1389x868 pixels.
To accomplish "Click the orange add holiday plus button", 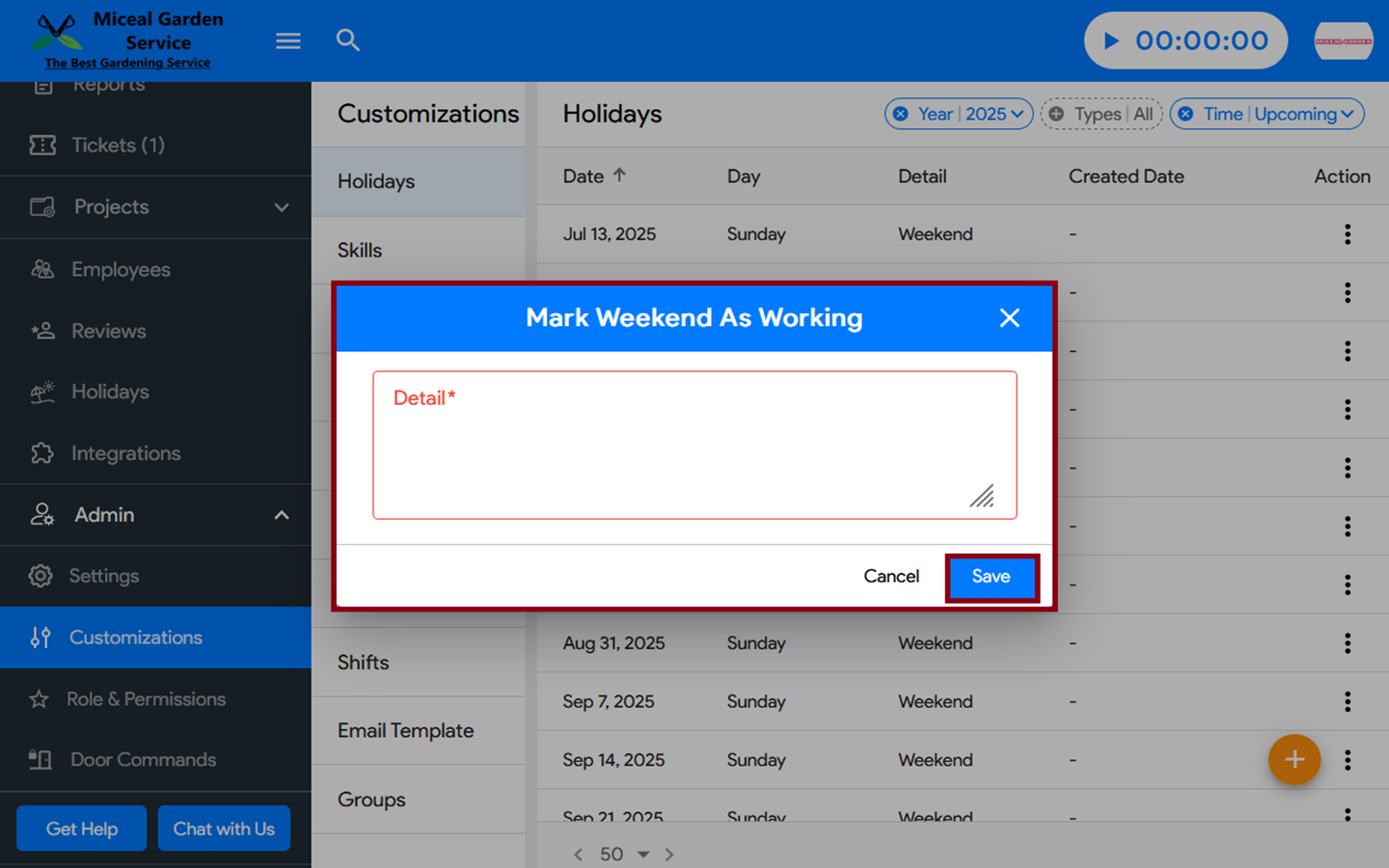I will point(1294,760).
